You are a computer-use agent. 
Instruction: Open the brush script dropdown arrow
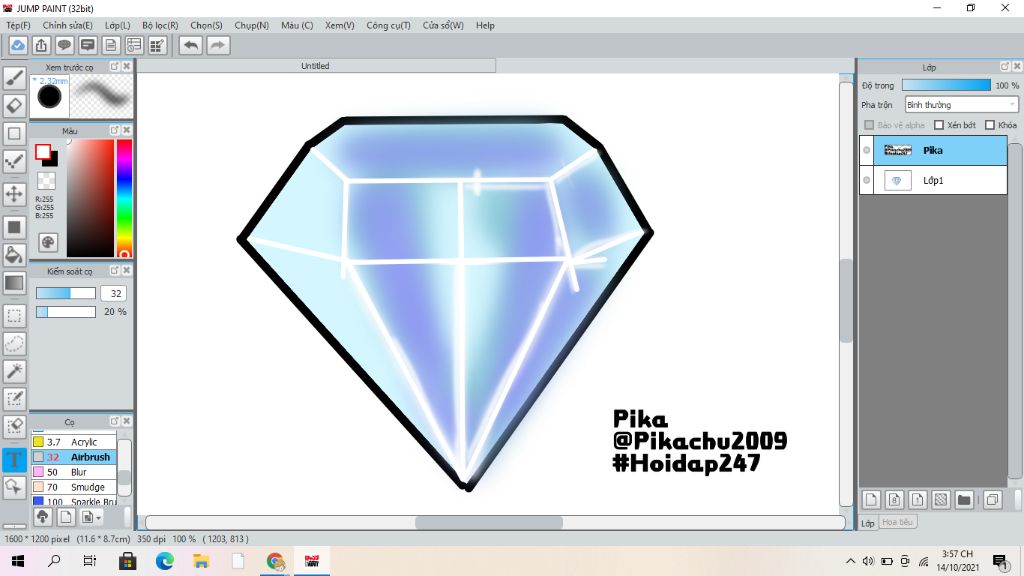99,518
